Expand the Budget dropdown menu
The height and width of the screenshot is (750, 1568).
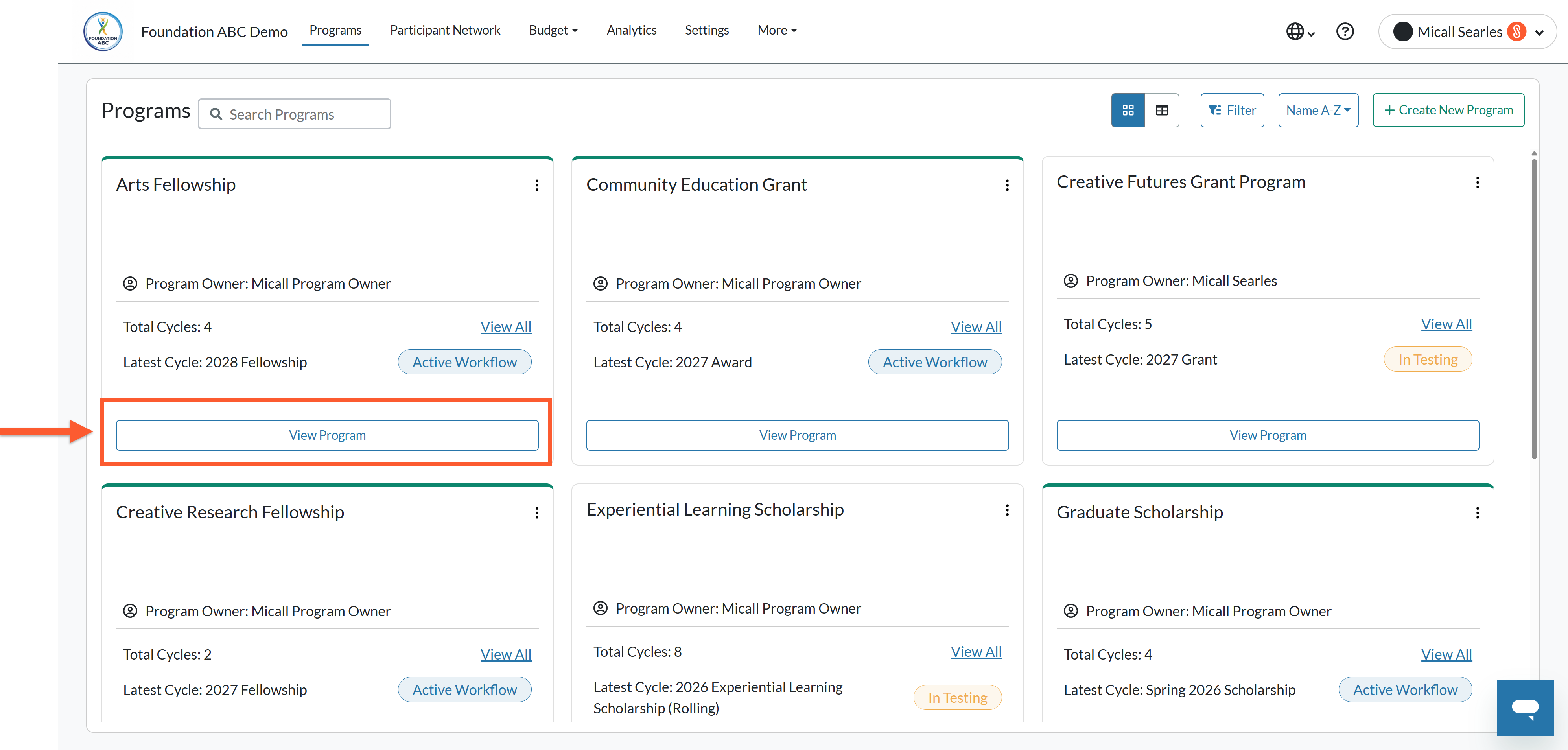(x=553, y=30)
